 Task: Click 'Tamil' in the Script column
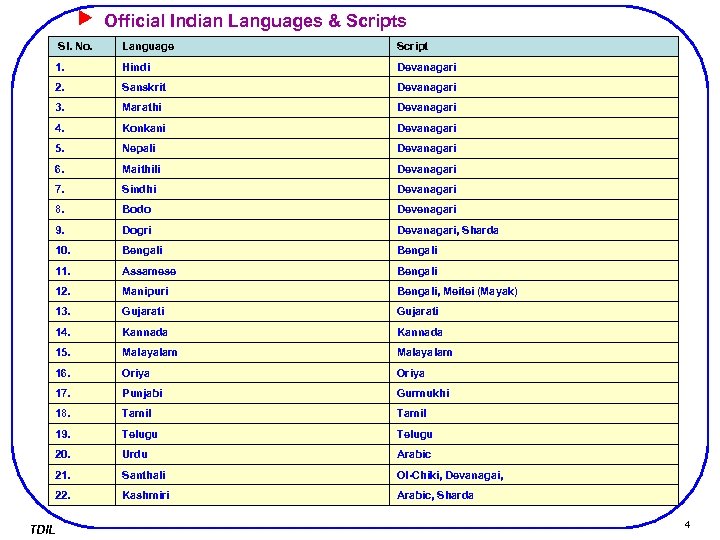(534, 413)
